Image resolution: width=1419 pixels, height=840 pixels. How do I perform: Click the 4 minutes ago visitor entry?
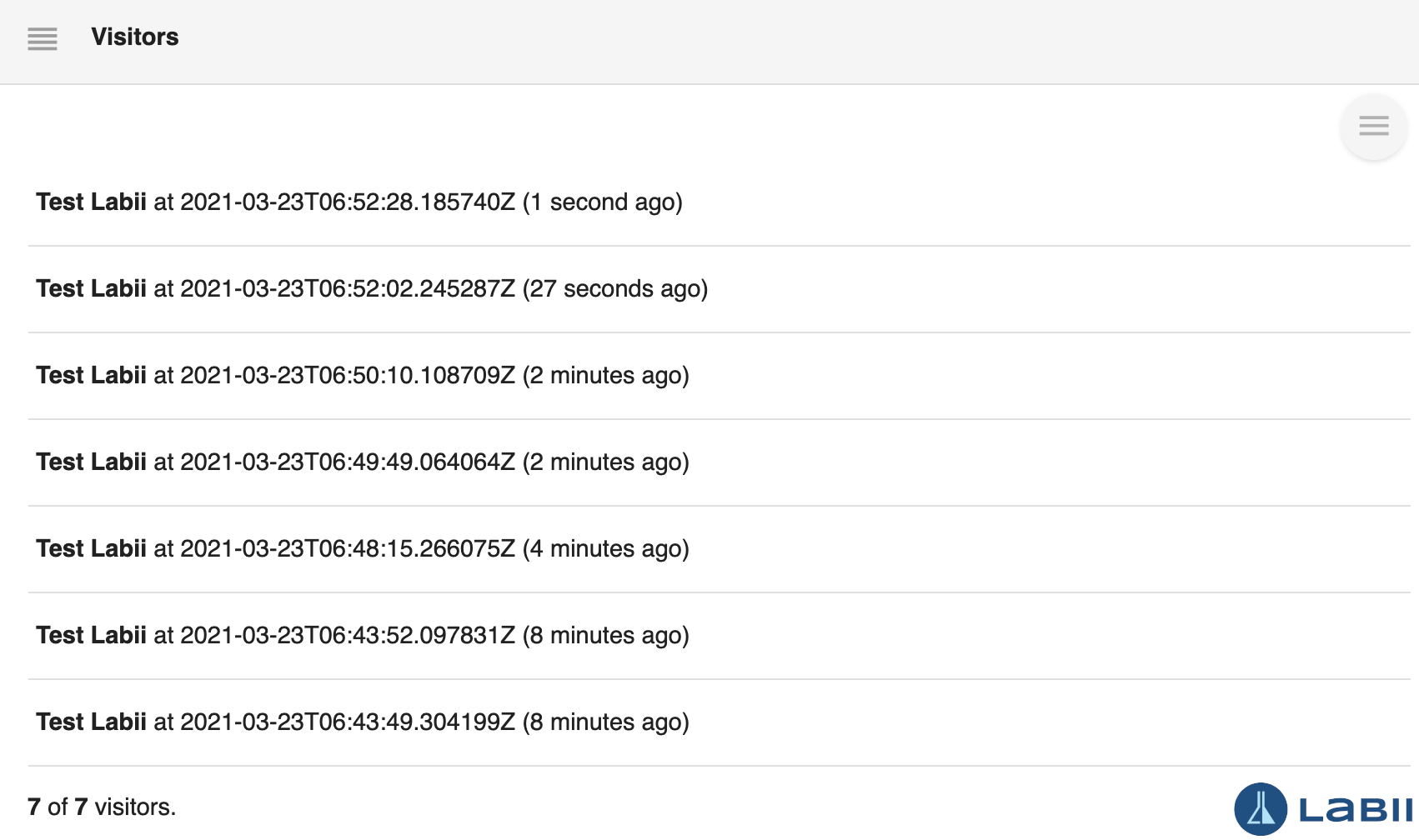click(x=362, y=548)
